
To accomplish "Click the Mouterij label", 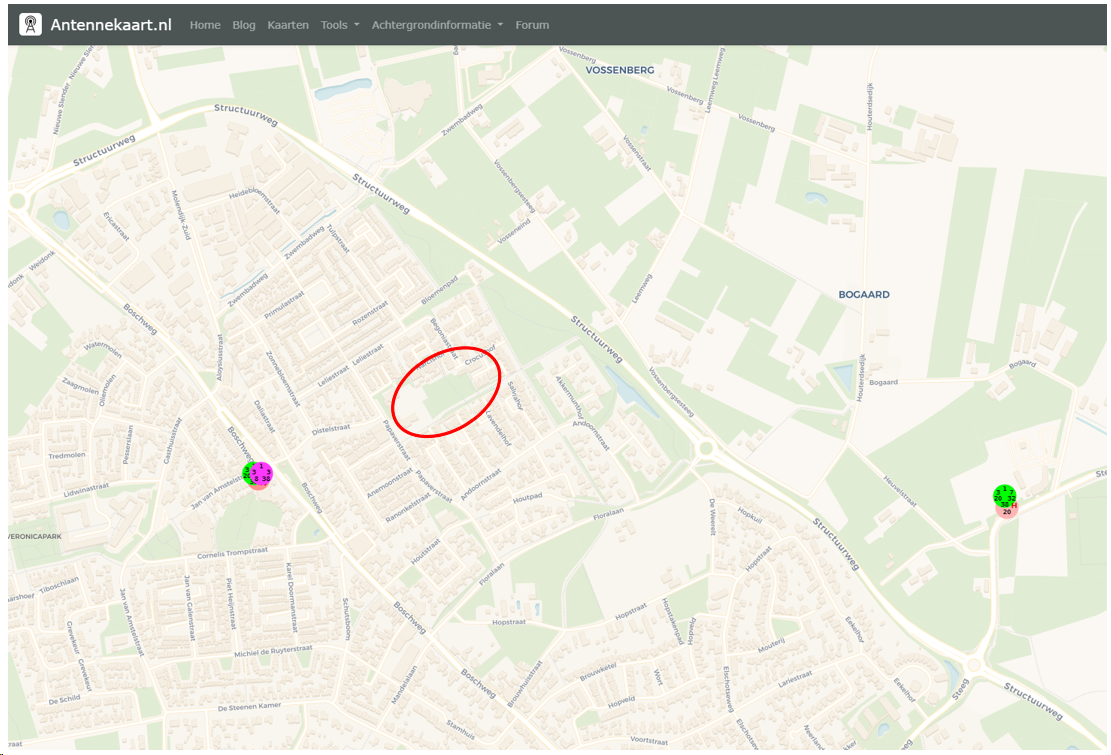I will point(772,646).
